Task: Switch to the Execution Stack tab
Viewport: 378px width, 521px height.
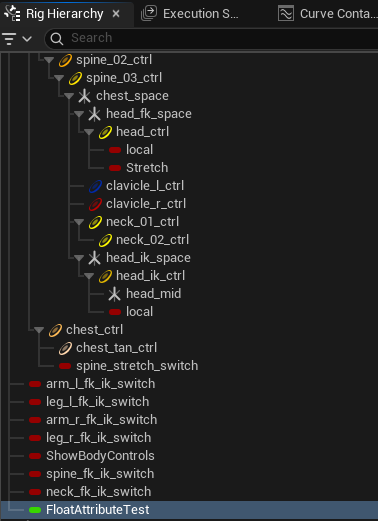Action: (190, 14)
